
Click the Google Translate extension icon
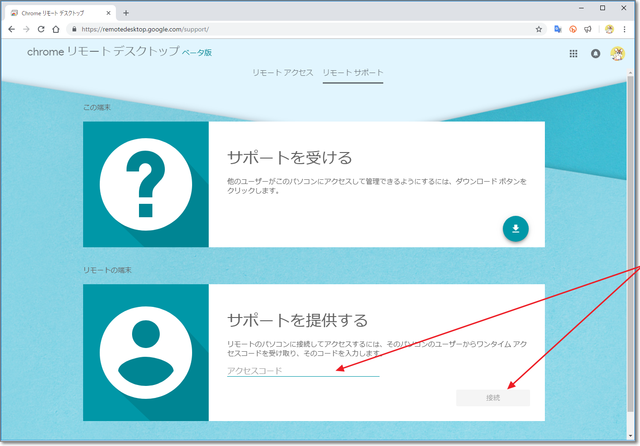pyautogui.click(x=557, y=29)
